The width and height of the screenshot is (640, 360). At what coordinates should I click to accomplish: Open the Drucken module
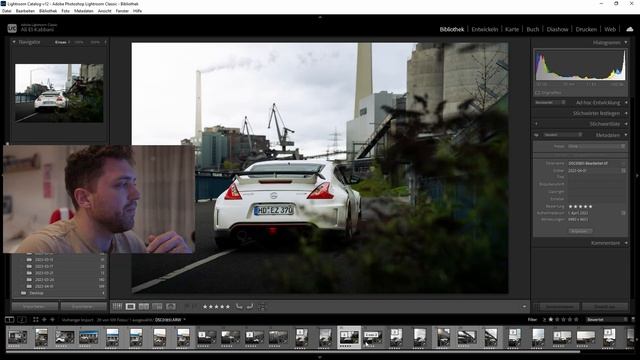tap(586, 29)
